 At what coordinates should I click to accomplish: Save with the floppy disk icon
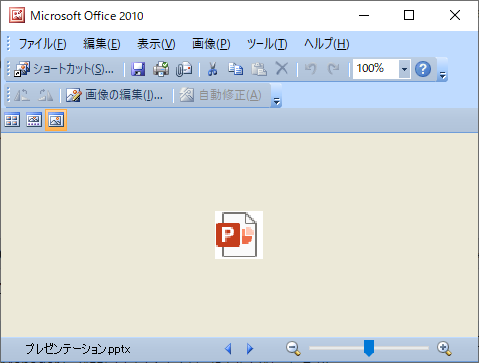(x=138, y=69)
